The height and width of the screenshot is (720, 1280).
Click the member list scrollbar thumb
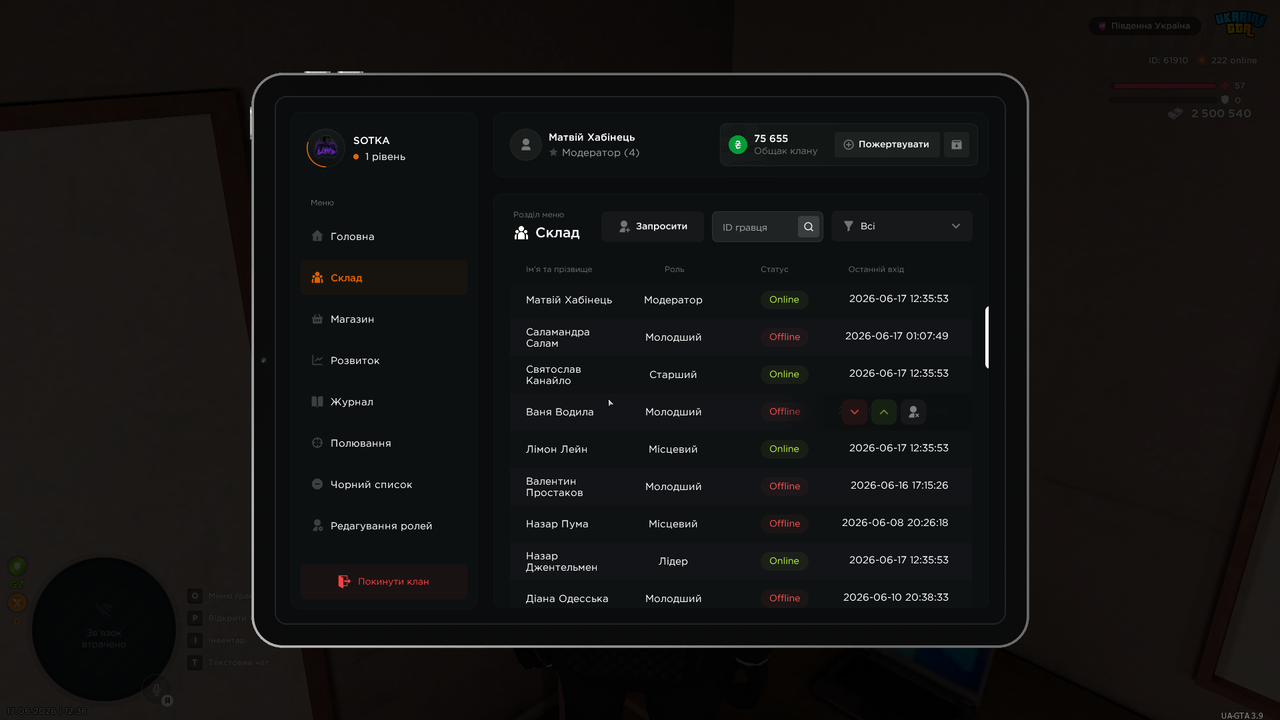987,337
